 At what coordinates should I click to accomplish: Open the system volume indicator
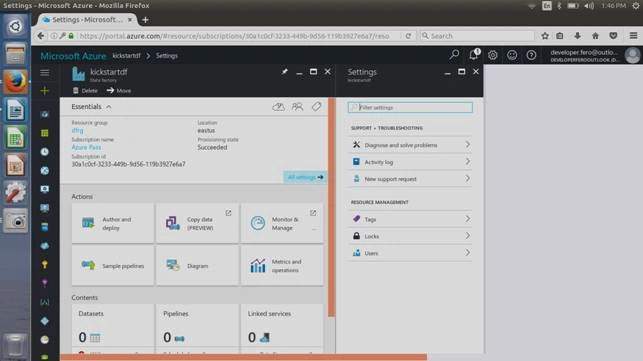pos(589,6)
